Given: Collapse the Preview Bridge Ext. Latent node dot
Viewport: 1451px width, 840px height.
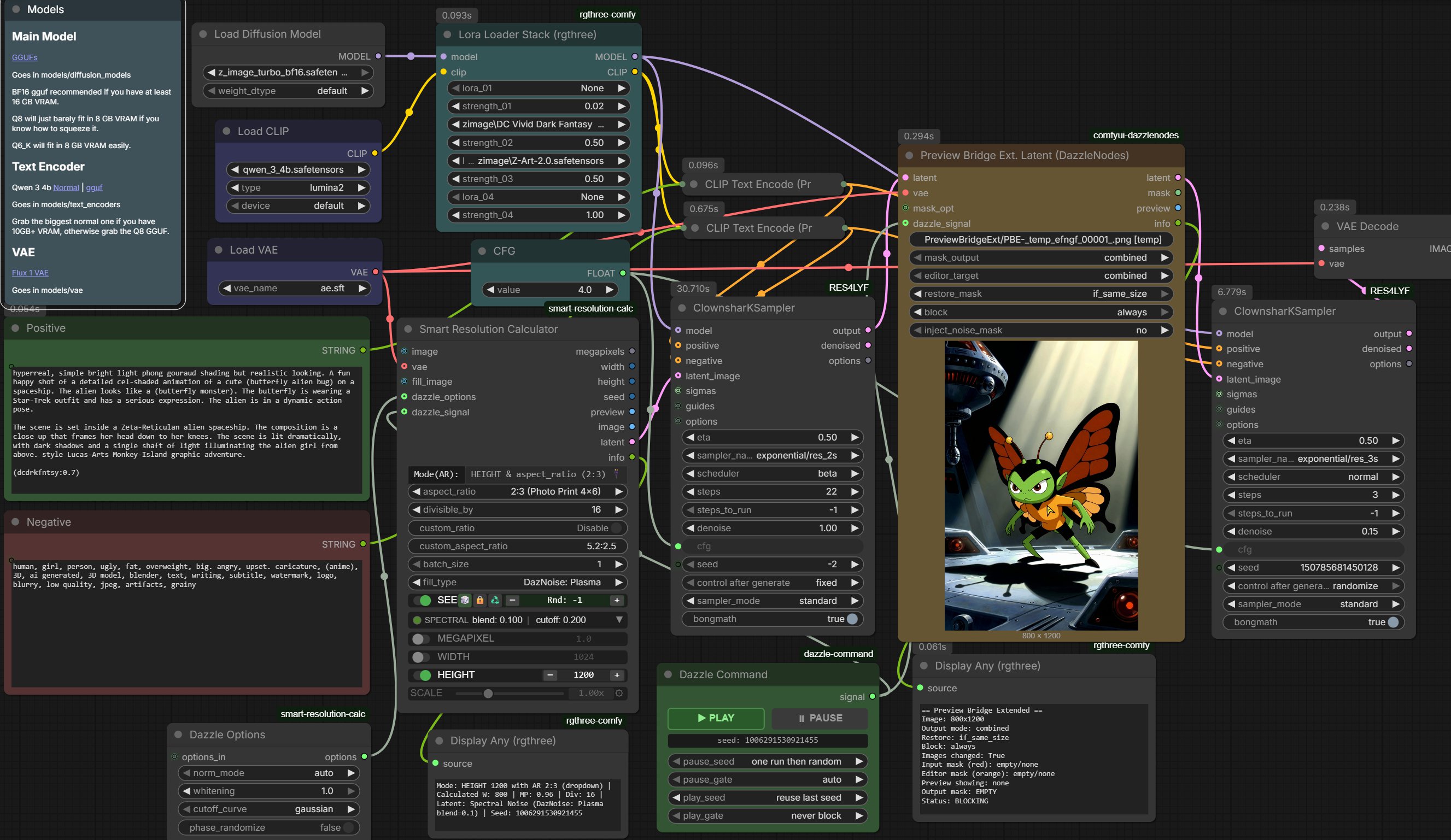Looking at the screenshot, I should (909, 155).
